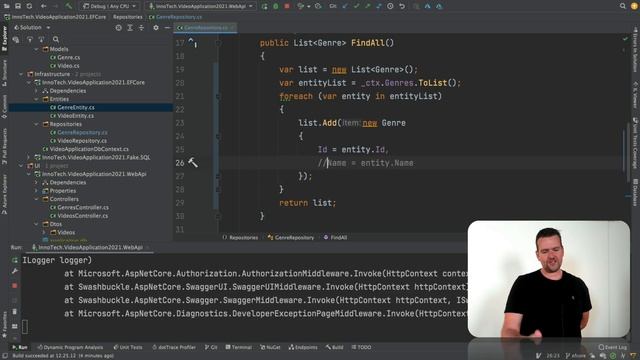
Task: Expand the InnoTech.VideoApplication2021.Fake.SQL project
Action: click(29, 157)
